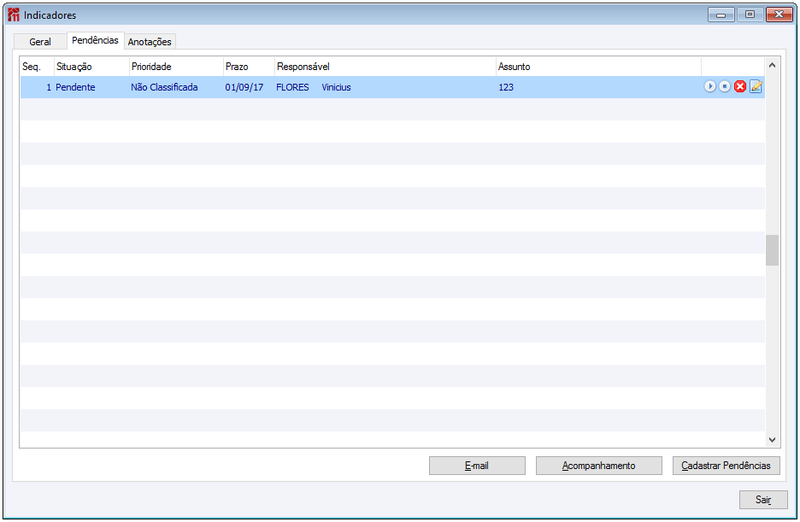Click Cadastrar Pendências button
Image resolution: width=800 pixels, height=522 pixels.
pyautogui.click(x=726, y=465)
